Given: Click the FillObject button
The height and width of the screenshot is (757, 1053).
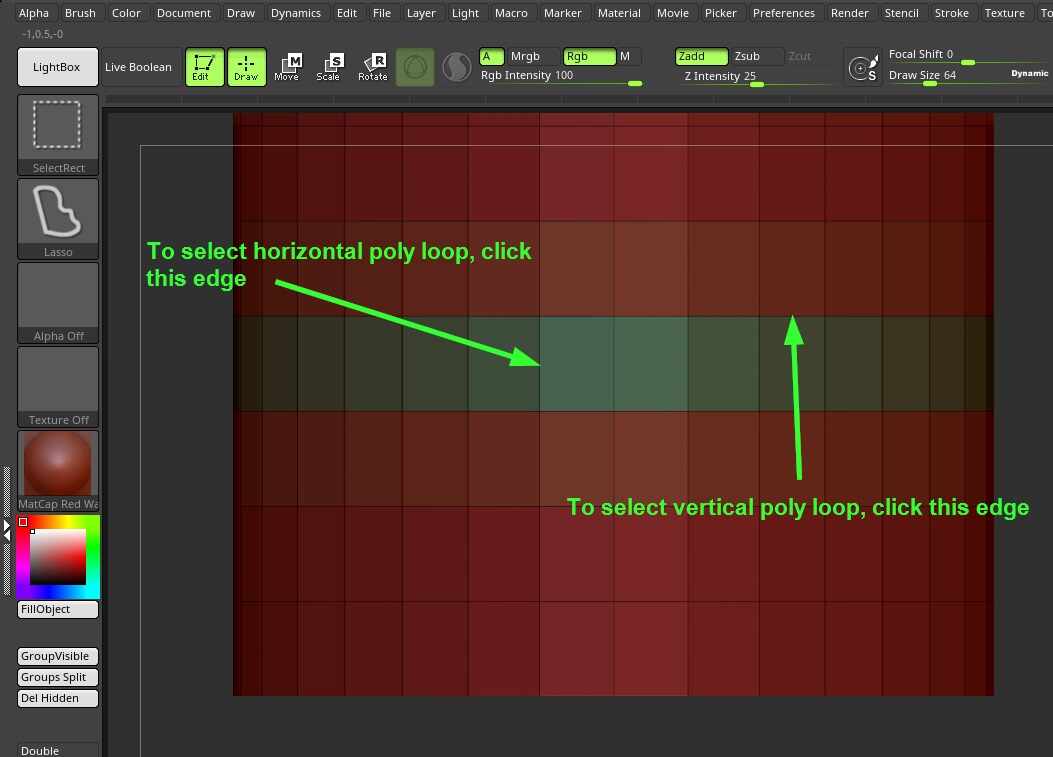Looking at the screenshot, I should pyautogui.click(x=58, y=609).
